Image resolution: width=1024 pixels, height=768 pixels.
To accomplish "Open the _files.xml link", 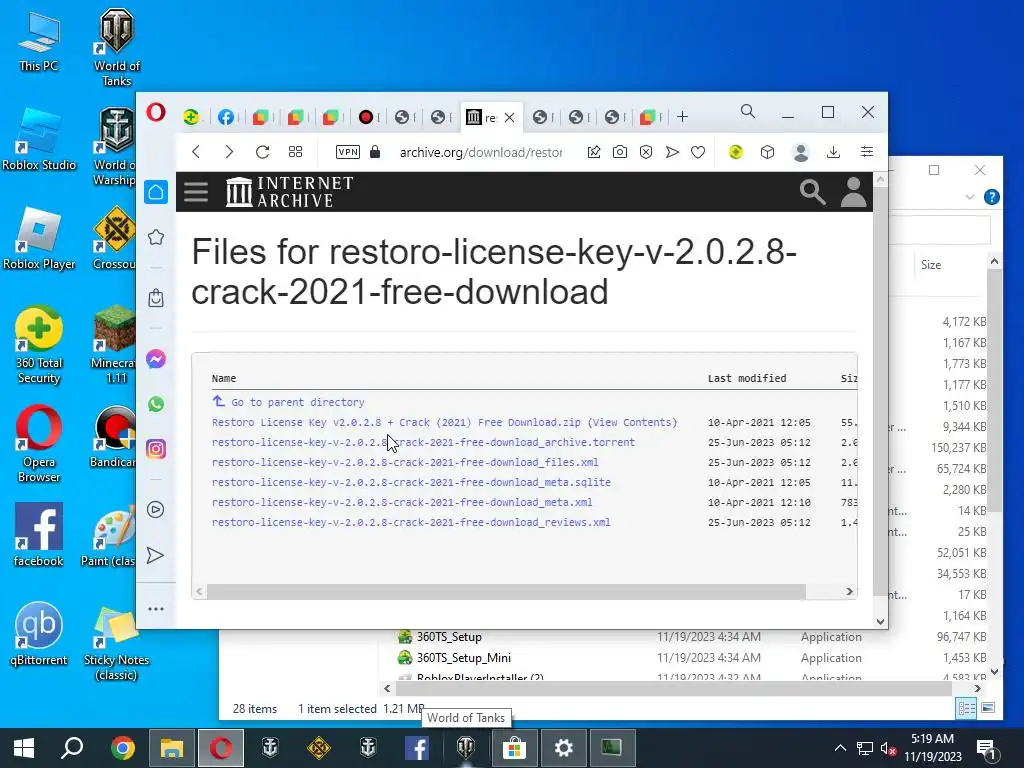I will coord(405,462).
